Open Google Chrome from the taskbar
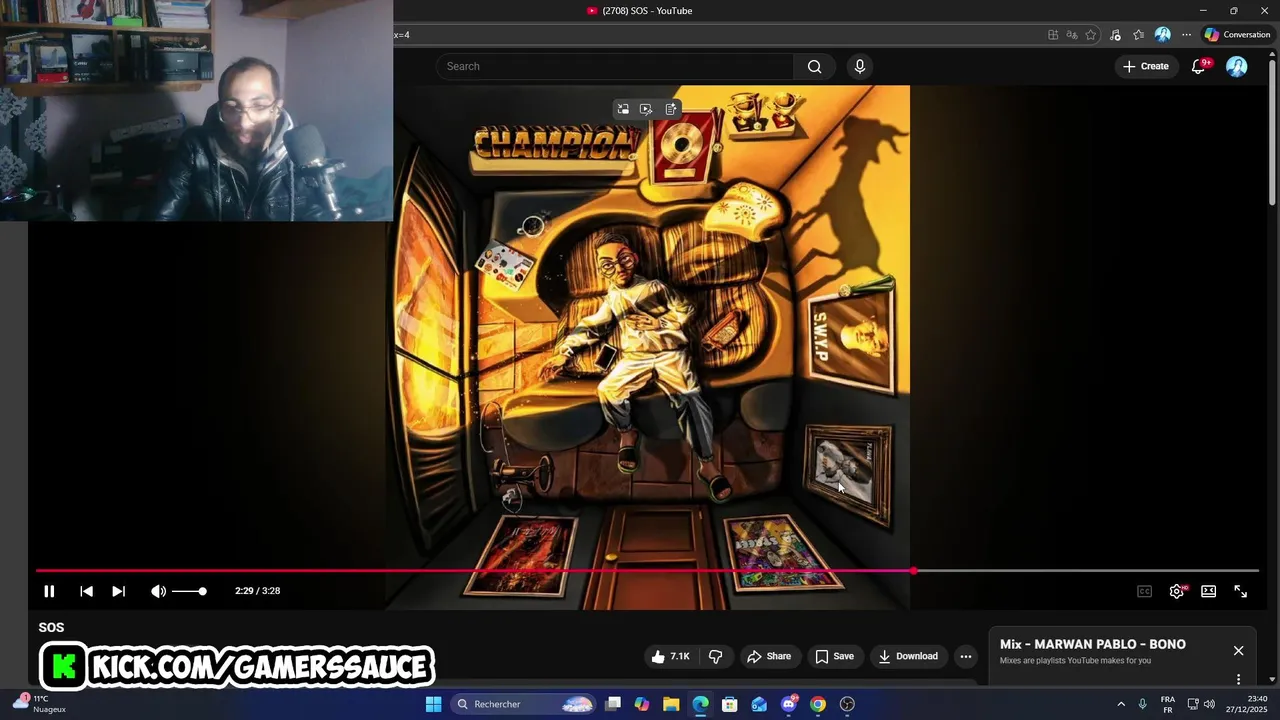Screen dimensions: 1280x720 [818, 704]
